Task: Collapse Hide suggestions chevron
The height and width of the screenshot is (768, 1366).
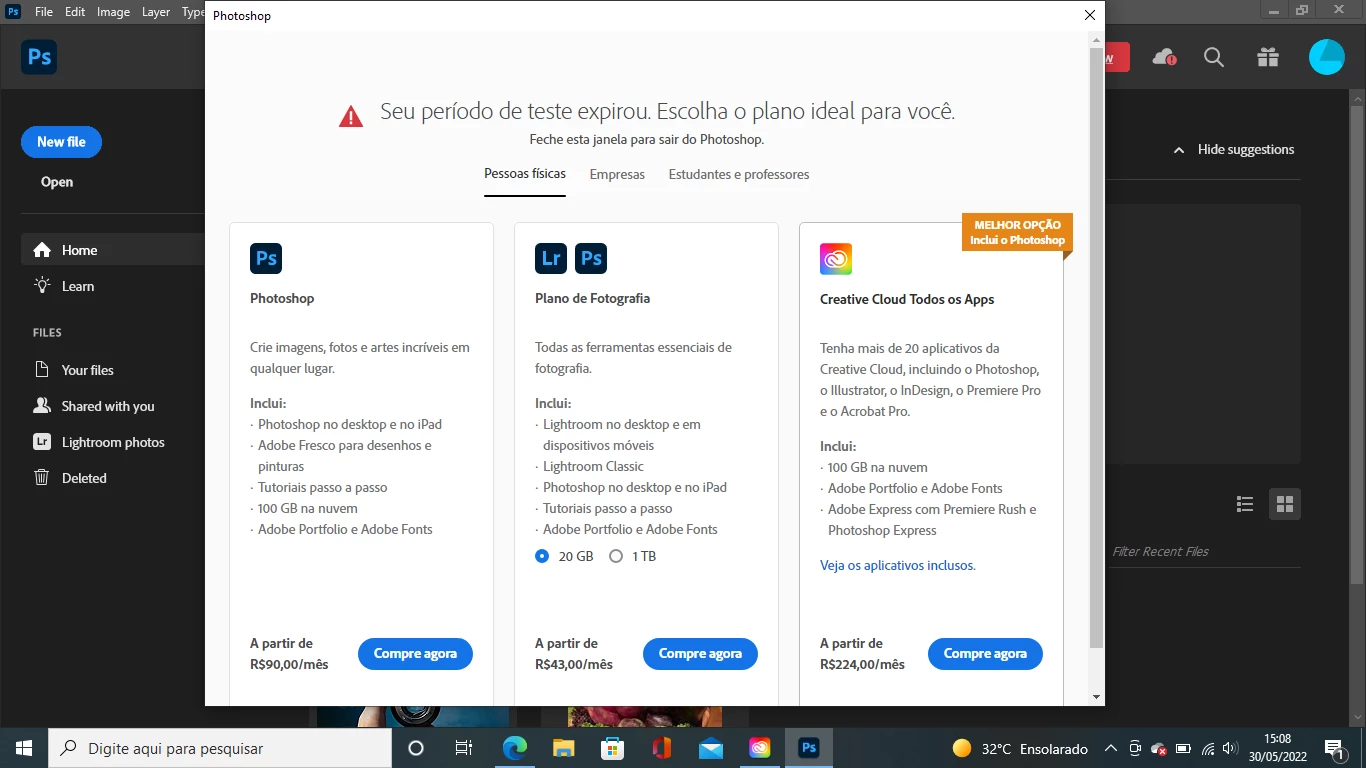Action: point(1179,150)
